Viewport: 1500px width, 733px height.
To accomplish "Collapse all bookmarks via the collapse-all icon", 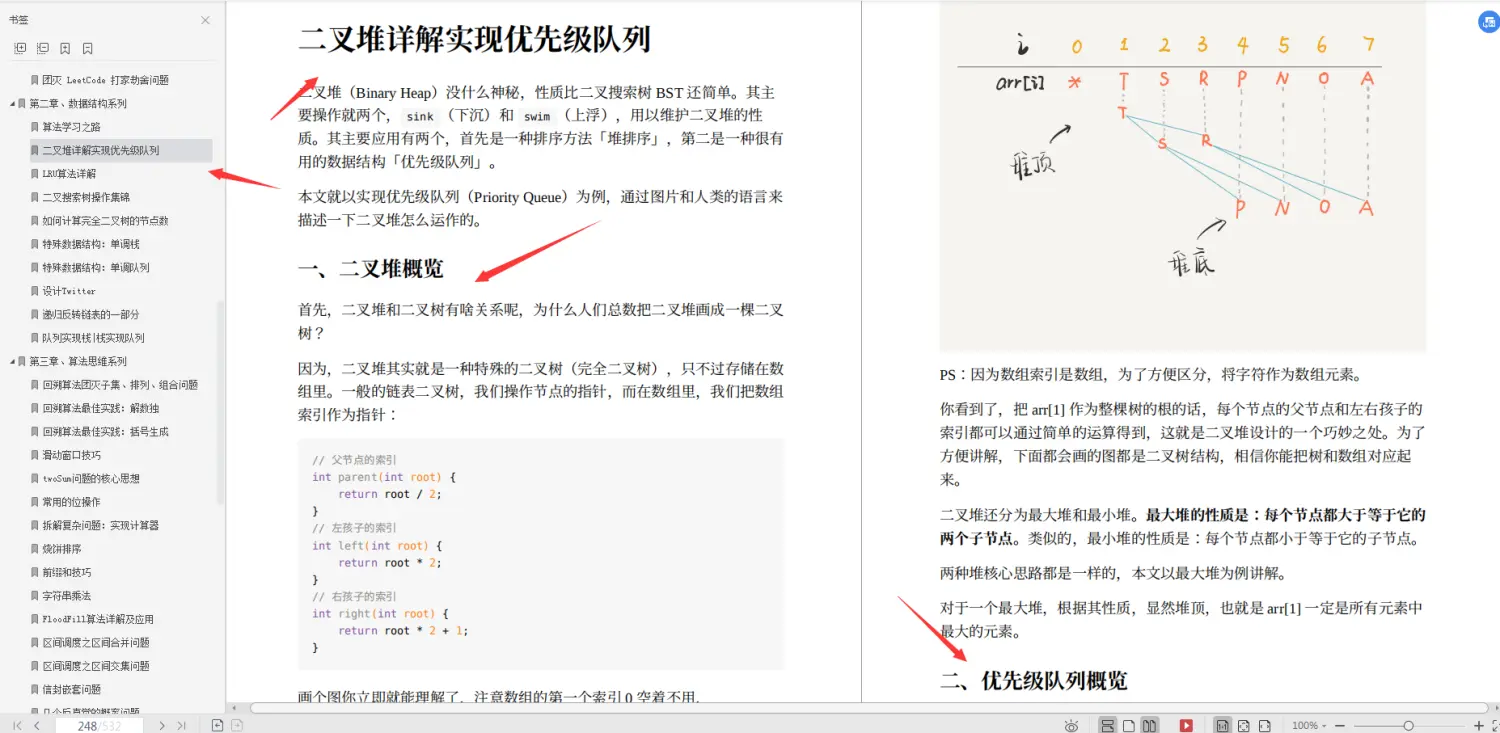I will coord(42,48).
